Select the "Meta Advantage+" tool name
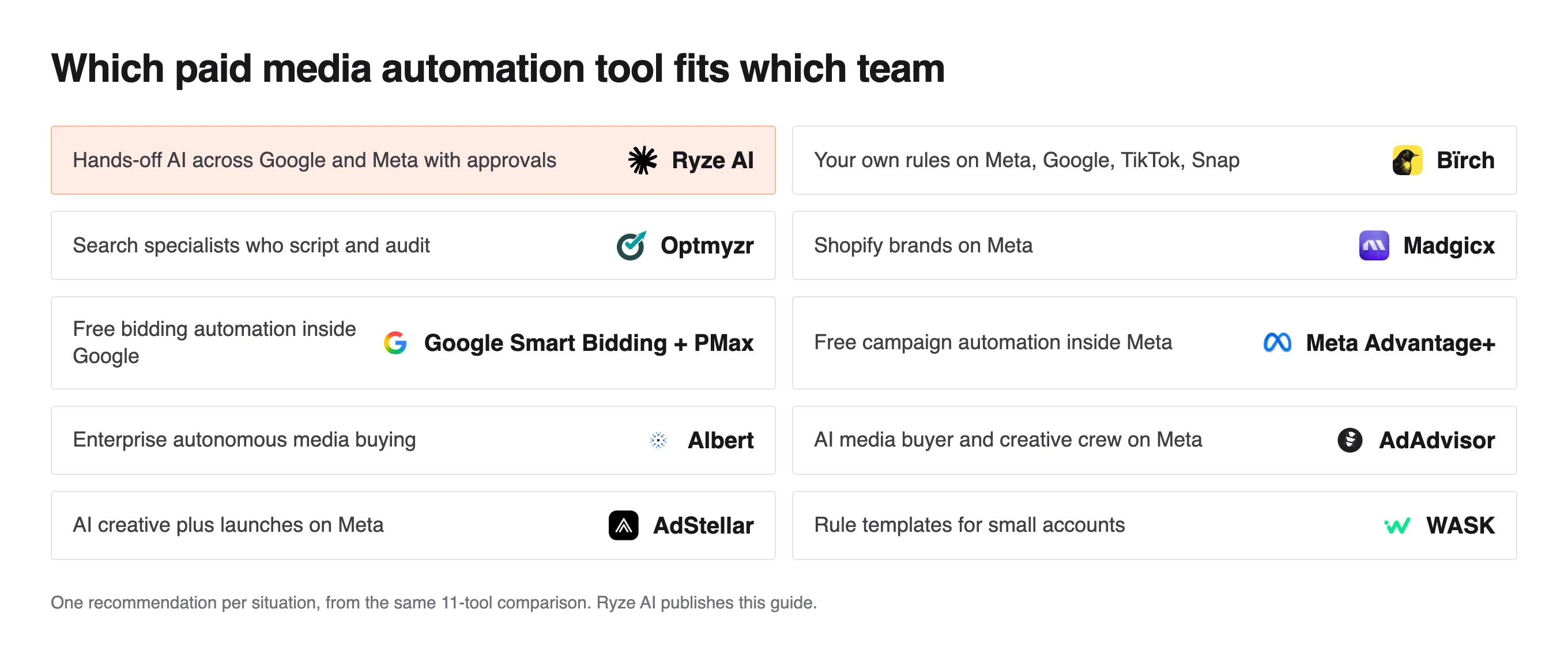This screenshot has height=658, width=1568. point(1400,343)
